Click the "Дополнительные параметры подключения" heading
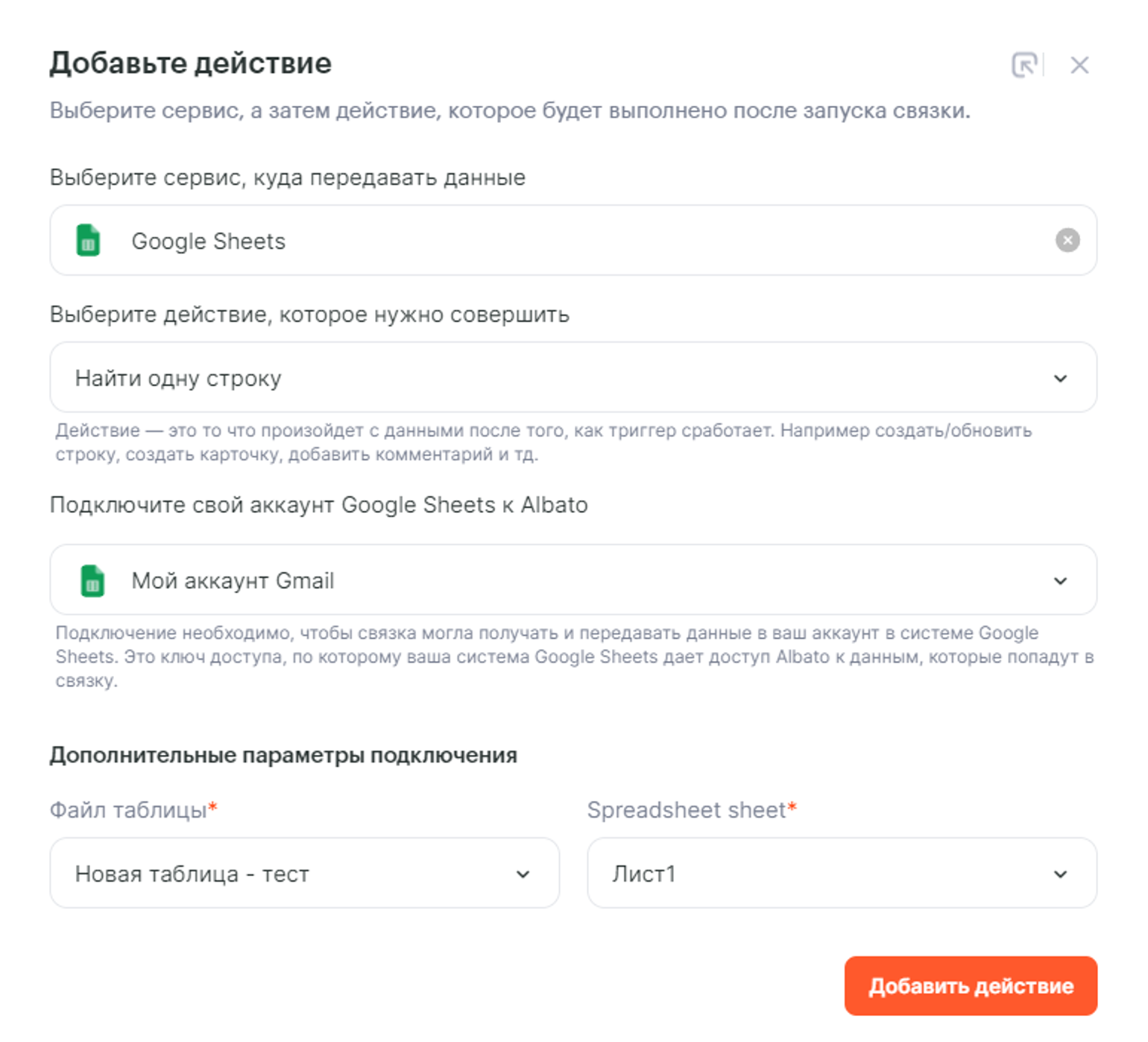Screen dimensions: 1148x1042 [283, 755]
